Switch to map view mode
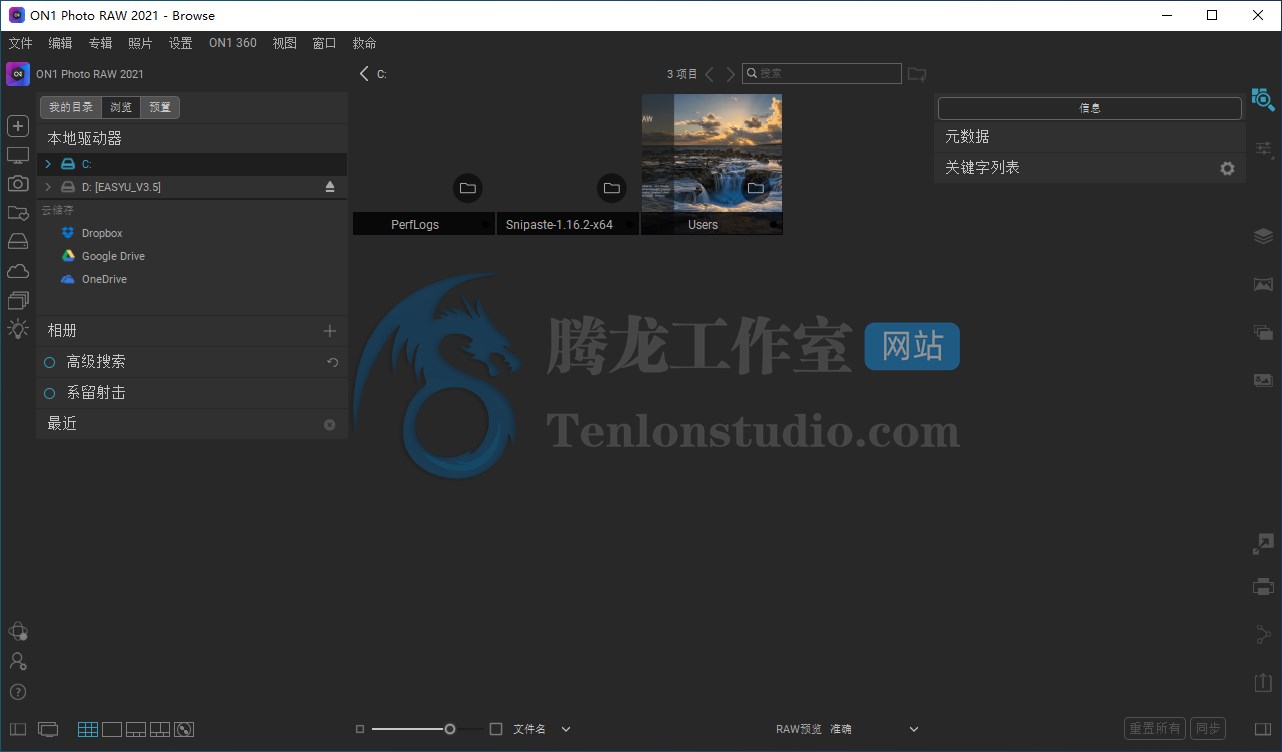Image resolution: width=1282 pixels, height=752 pixels. [x=184, y=729]
